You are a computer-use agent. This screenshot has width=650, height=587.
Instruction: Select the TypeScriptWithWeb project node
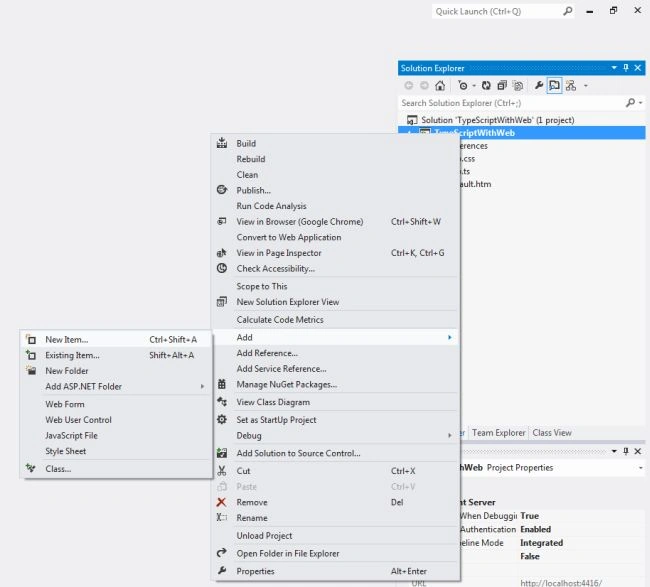pyautogui.click(x=521, y=133)
